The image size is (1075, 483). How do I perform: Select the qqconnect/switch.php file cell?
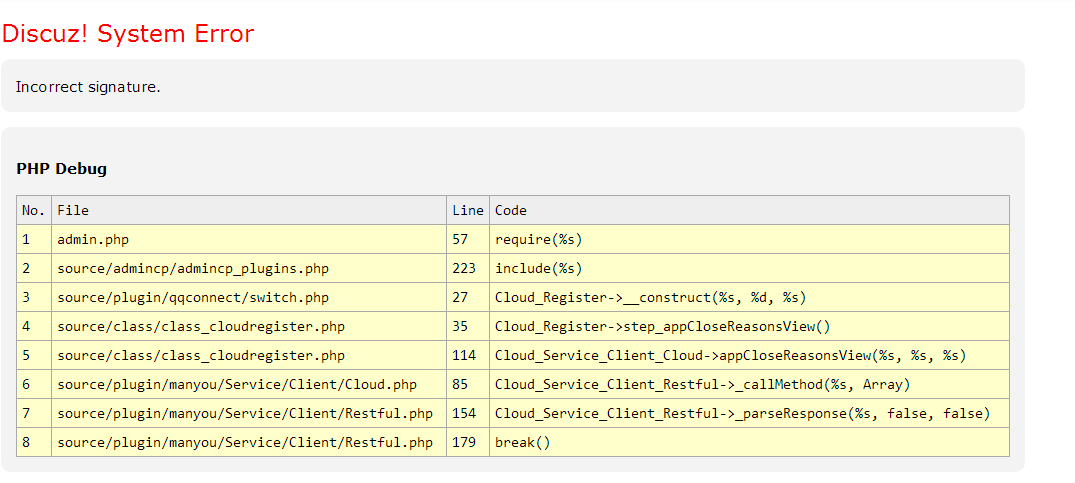(193, 297)
